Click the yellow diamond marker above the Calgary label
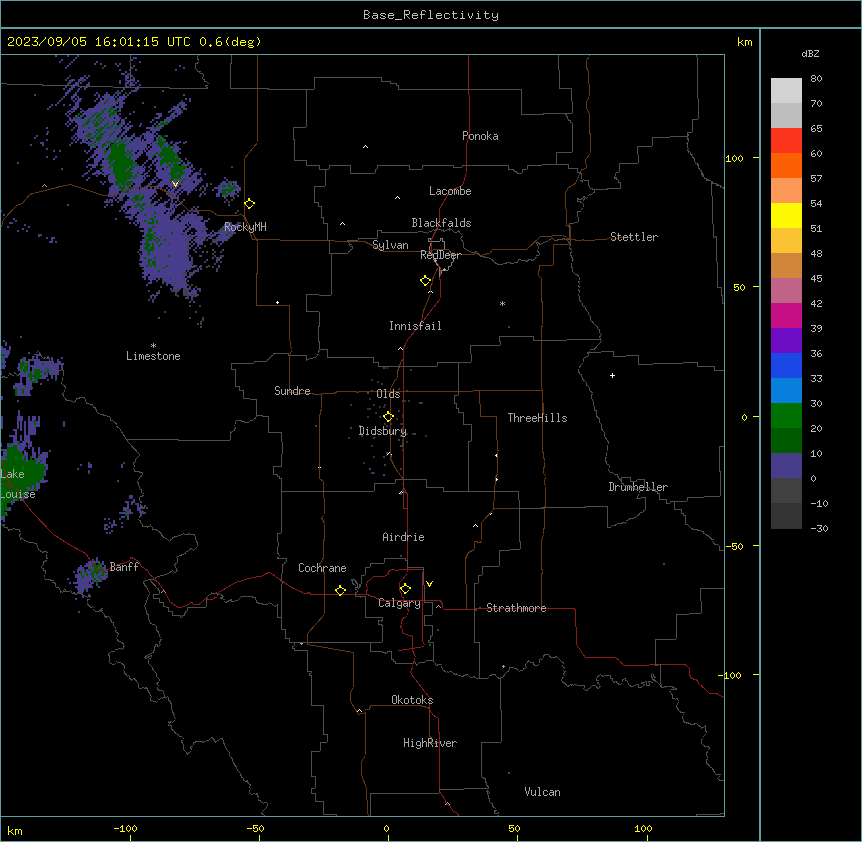This screenshot has height=842, width=862. (x=405, y=589)
